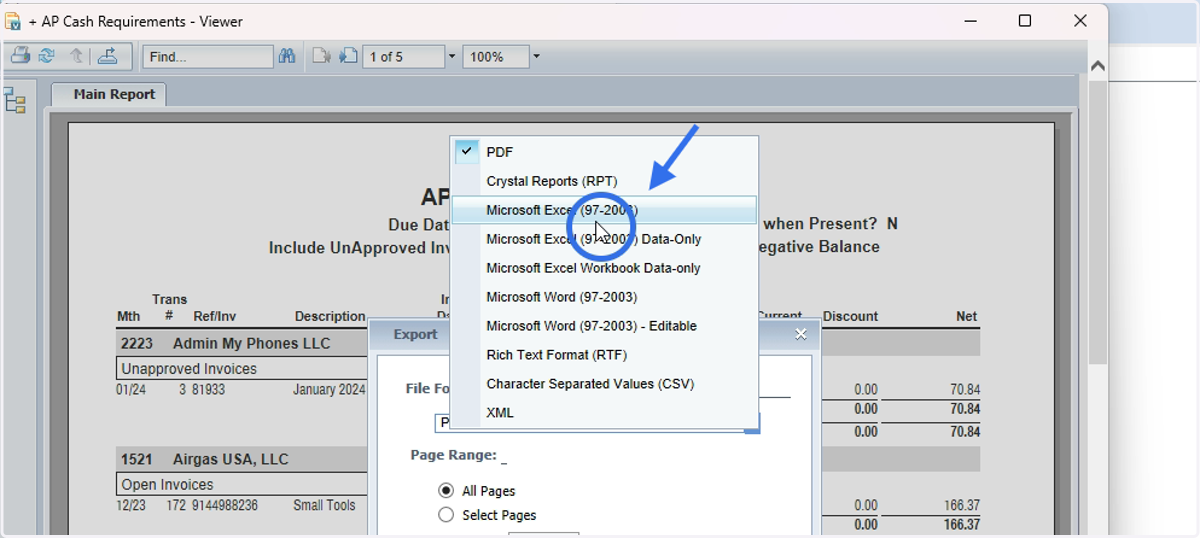The height and width of the screenshot is (538, 1200).
Task: Click invoice reference 81933
Action: pyautogui.click(x=209, y=390)
